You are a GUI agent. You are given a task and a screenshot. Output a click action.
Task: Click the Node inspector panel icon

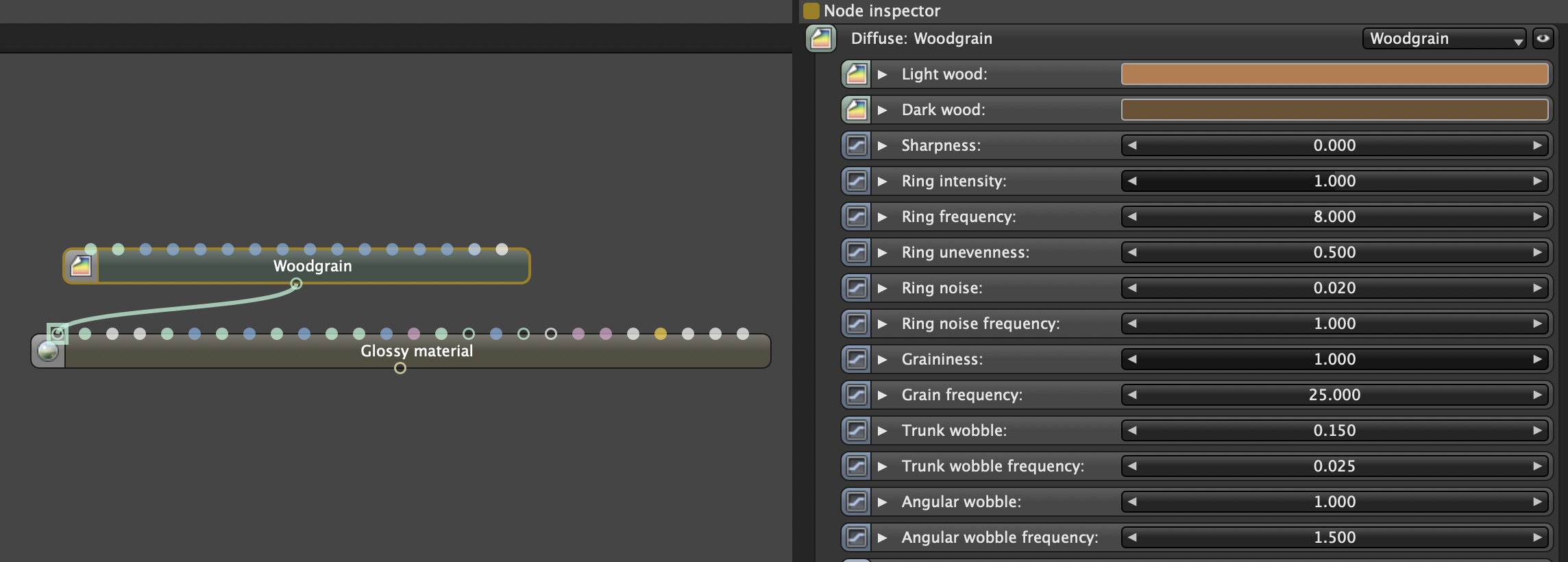click(x=811, y=10)
